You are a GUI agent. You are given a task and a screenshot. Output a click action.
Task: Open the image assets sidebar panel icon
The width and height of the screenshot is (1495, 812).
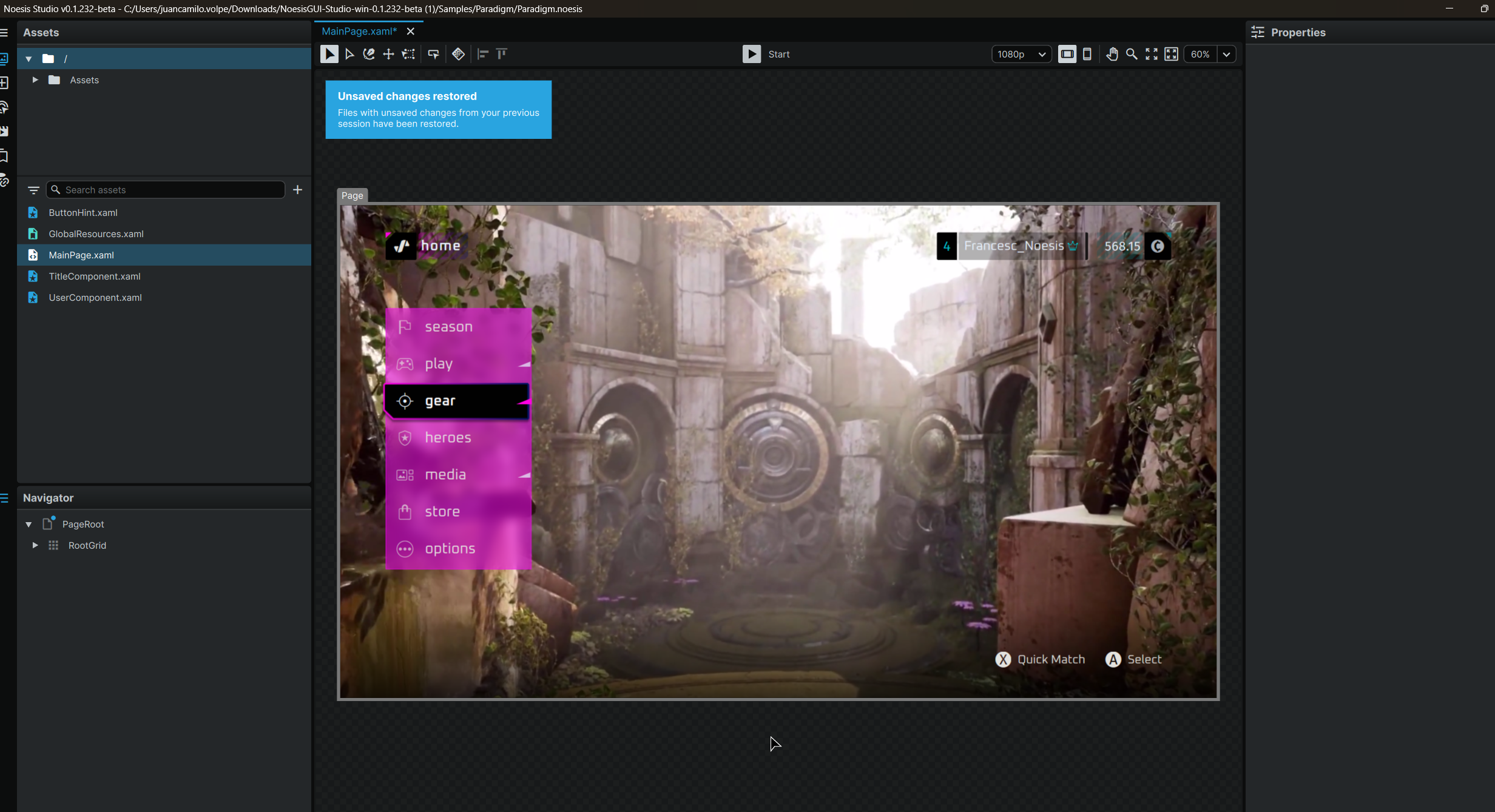[4, 59]
